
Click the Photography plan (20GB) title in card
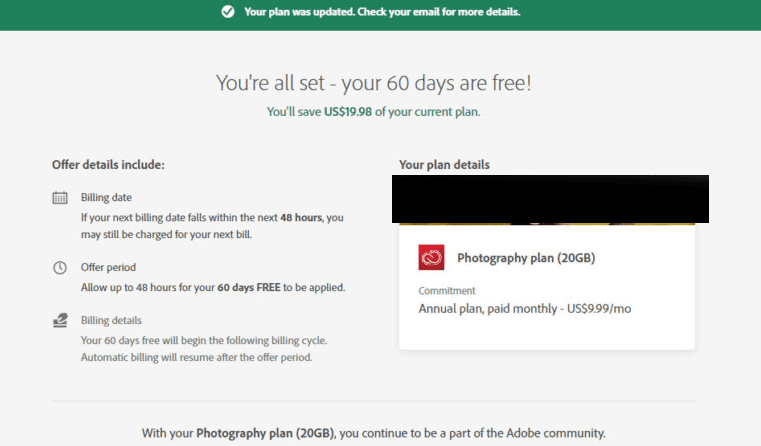click(526, 258)
